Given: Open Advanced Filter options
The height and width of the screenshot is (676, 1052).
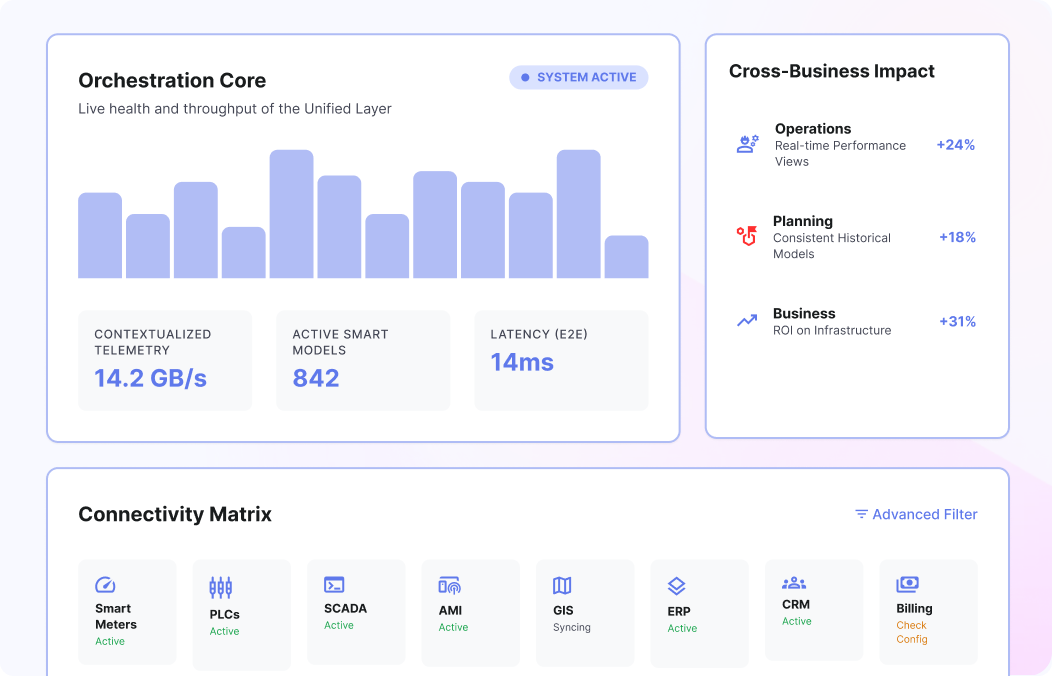Looking at the screenshot, I should click(x=923, y=514).
